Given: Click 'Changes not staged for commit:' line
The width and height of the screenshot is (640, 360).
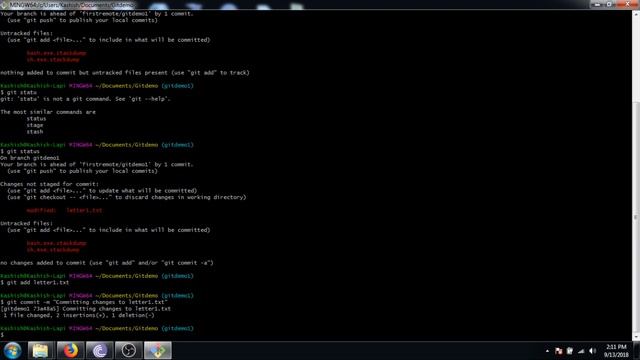Looking at the screenshot, I should pos(49,184).
